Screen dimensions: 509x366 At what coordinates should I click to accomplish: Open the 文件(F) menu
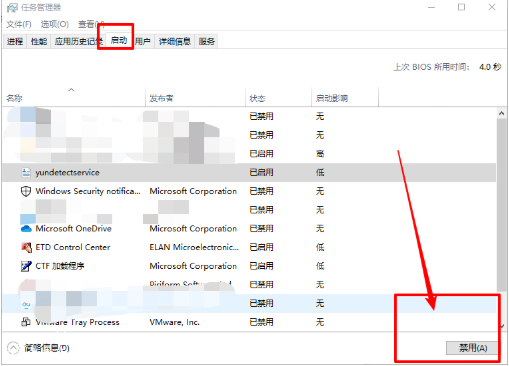[x=19, y=24]
